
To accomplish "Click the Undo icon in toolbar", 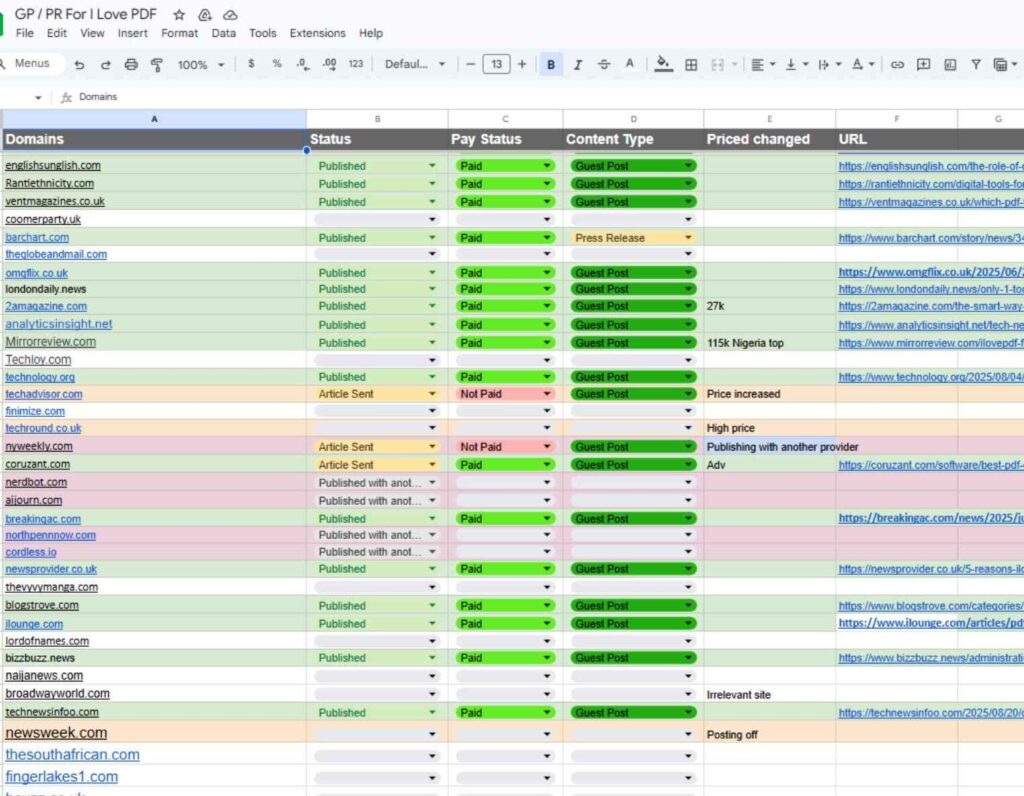I will [80, 65].
